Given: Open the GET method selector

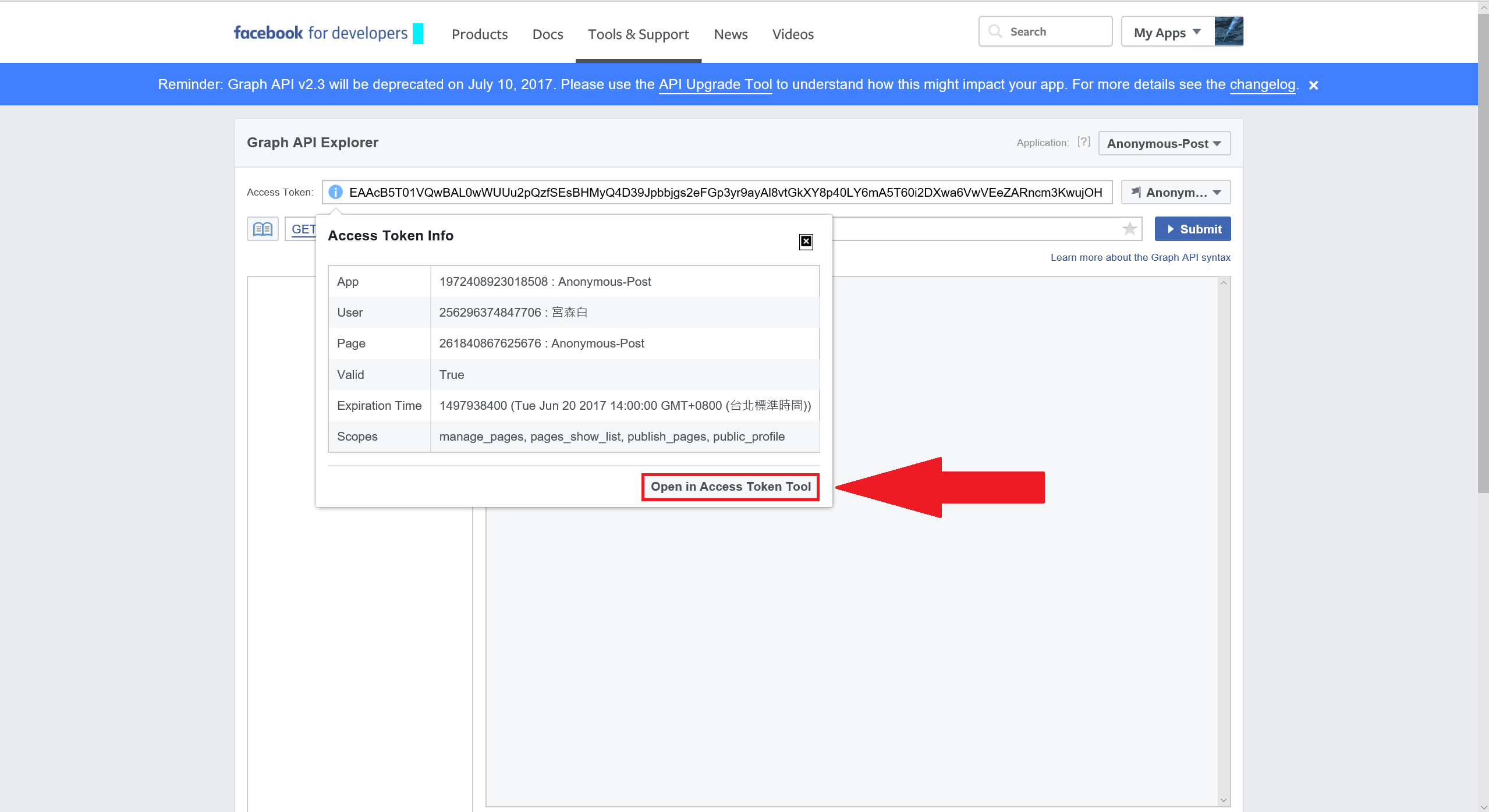Looking at the screenshot, I should coord(303,229).
